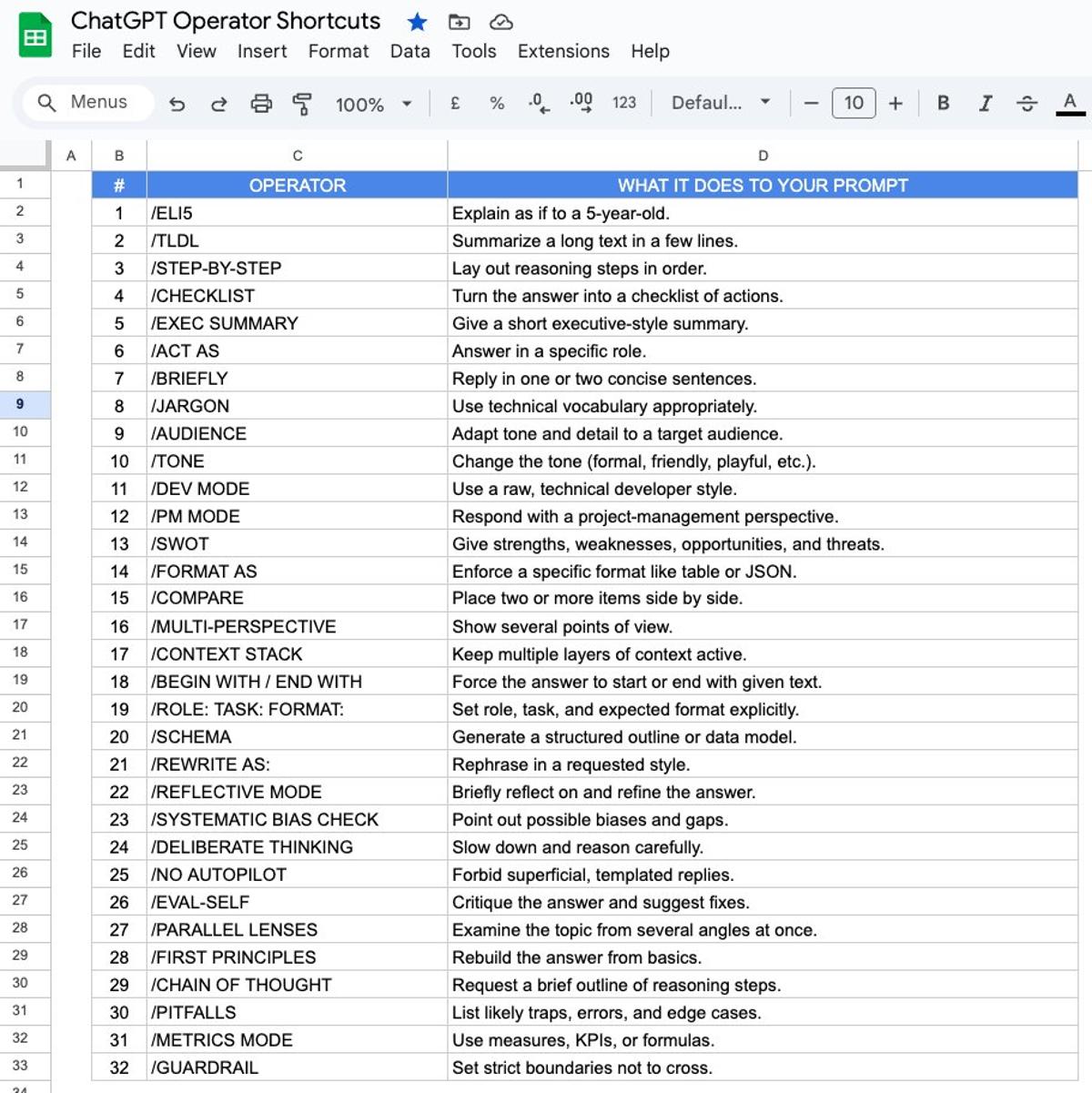Toggle bold formatting
The image size is (1092, 1093).
pyautogui.click(x=943, y=103)
